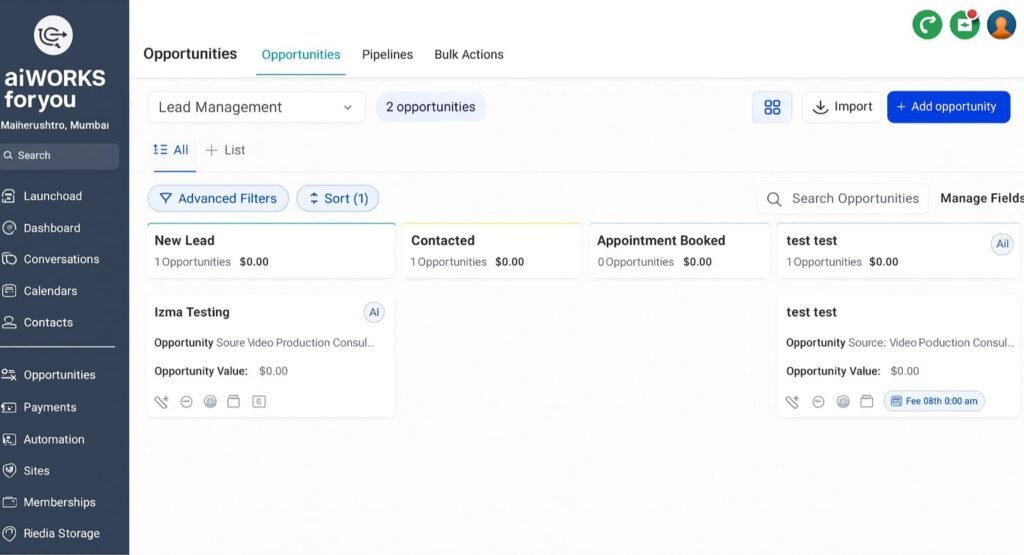Click the Payments icon in the sidebar
This screenshot has width=1024, height=555.
click(10, 407)
